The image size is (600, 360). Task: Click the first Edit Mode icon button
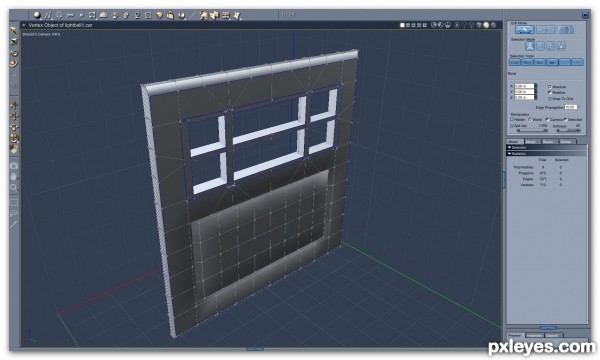(525, 29)
